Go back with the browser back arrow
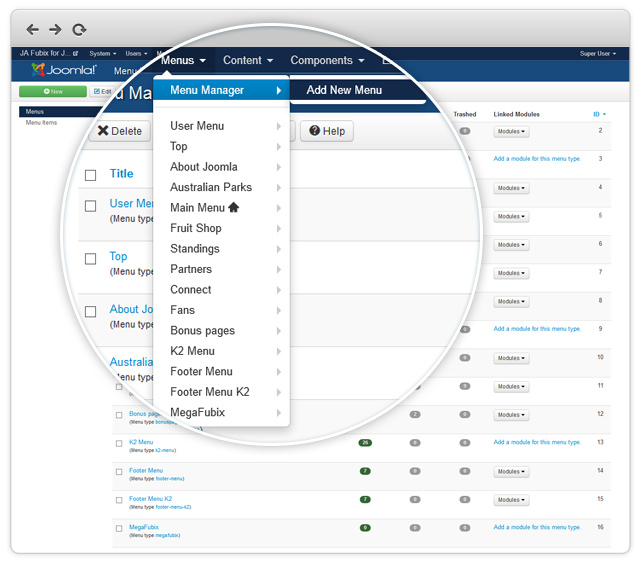This screenshot has width=640, height=586. [x=33, y=29]
